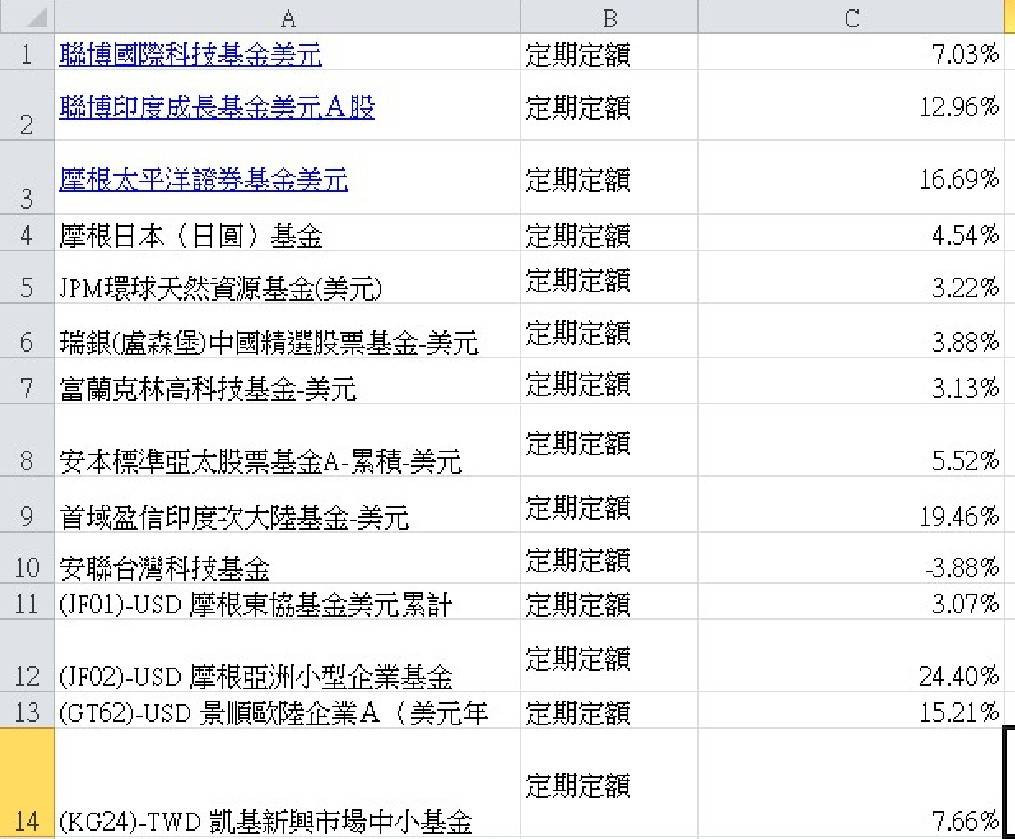Select the 7.03% value cell
This screenshot has width=1015, height=839.
pos(851,52)
